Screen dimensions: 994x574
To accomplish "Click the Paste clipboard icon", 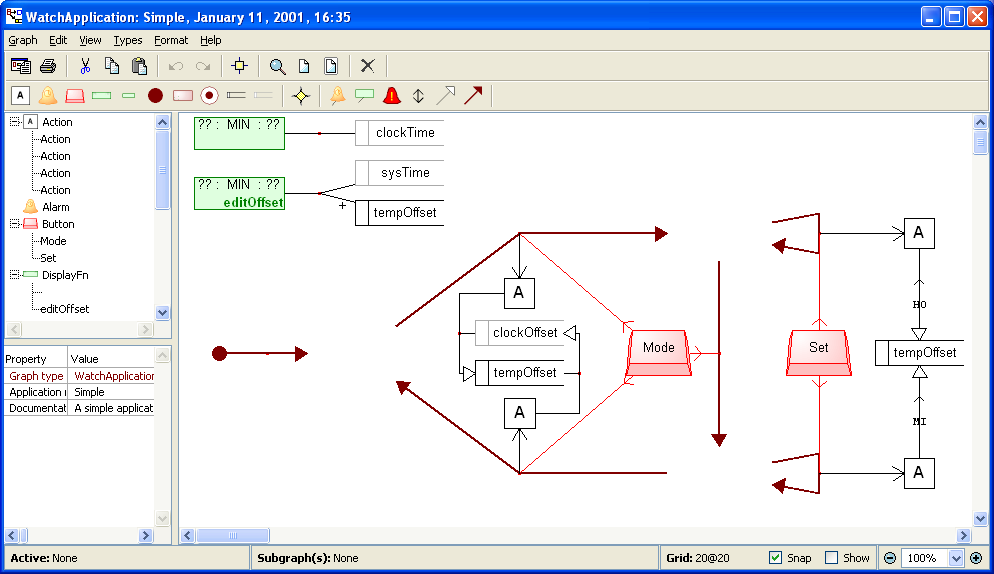I will (x=139, y=66).
